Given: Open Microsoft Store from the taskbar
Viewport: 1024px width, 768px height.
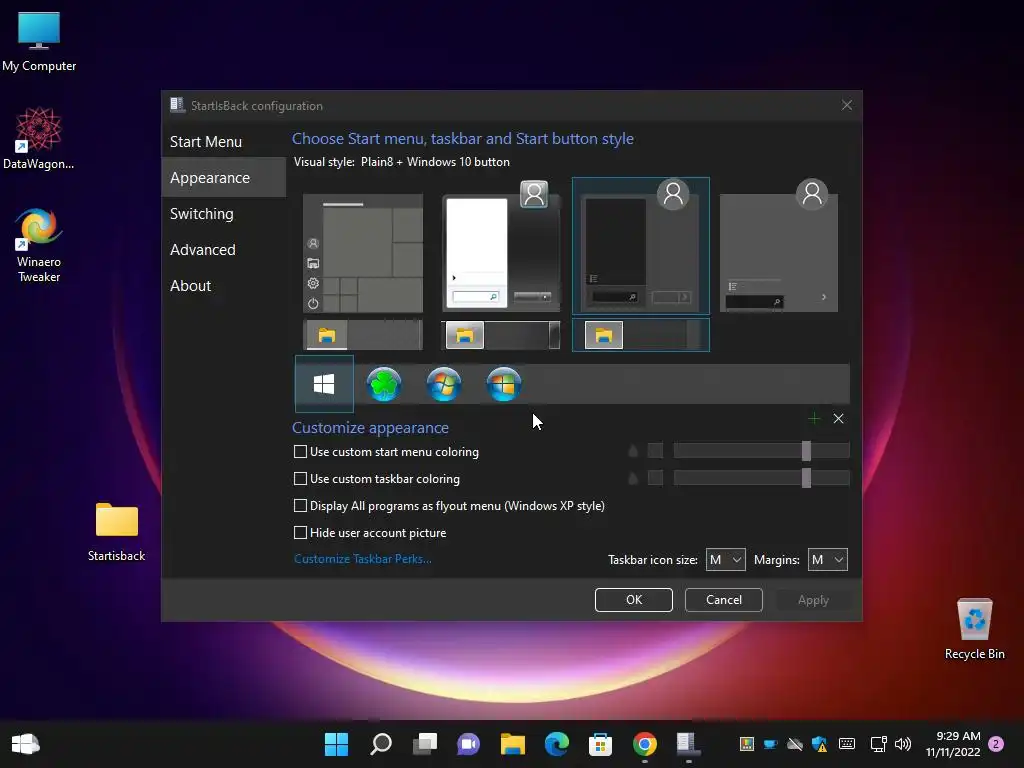Looking at the screenshot, I should pyautogui.click(x=600, y=744).
